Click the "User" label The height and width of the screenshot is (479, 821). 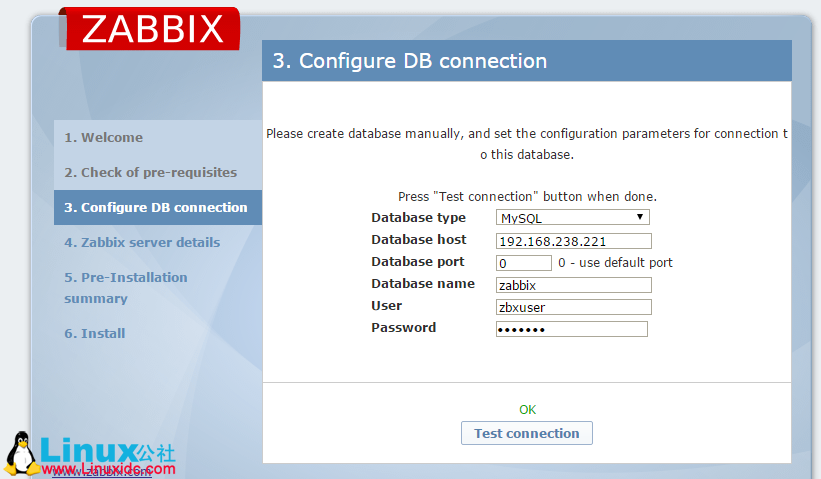click(386, 305)
